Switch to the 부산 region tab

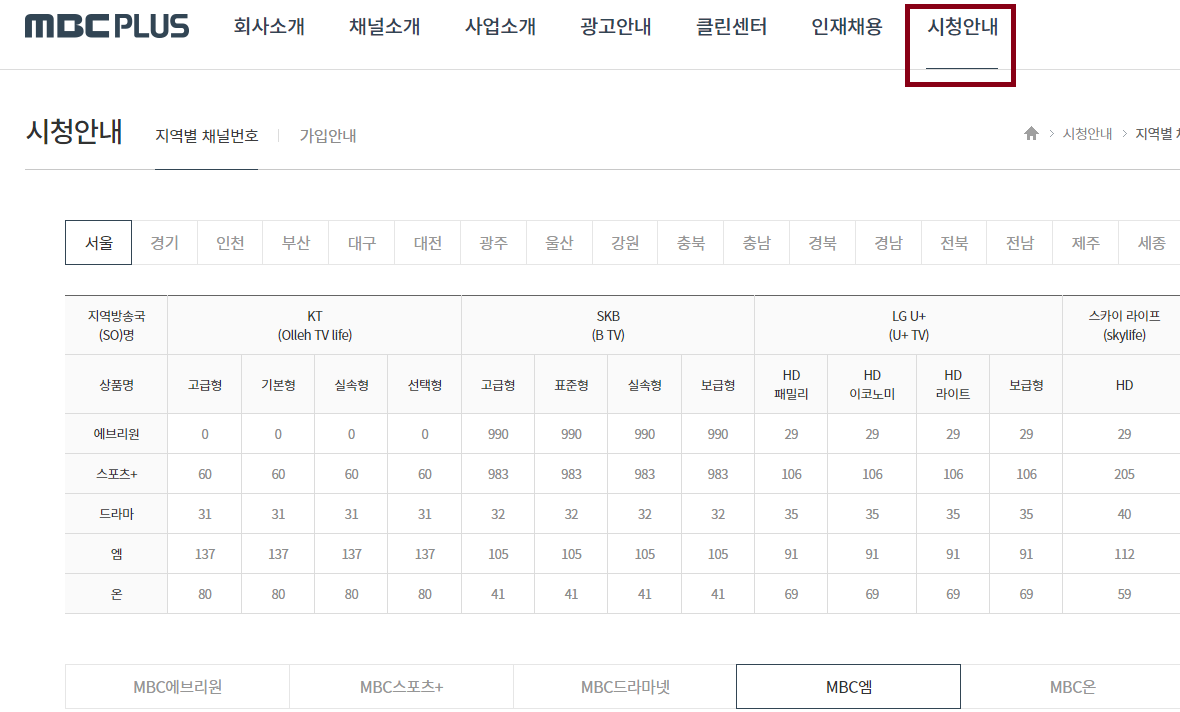tap(295, 242)
